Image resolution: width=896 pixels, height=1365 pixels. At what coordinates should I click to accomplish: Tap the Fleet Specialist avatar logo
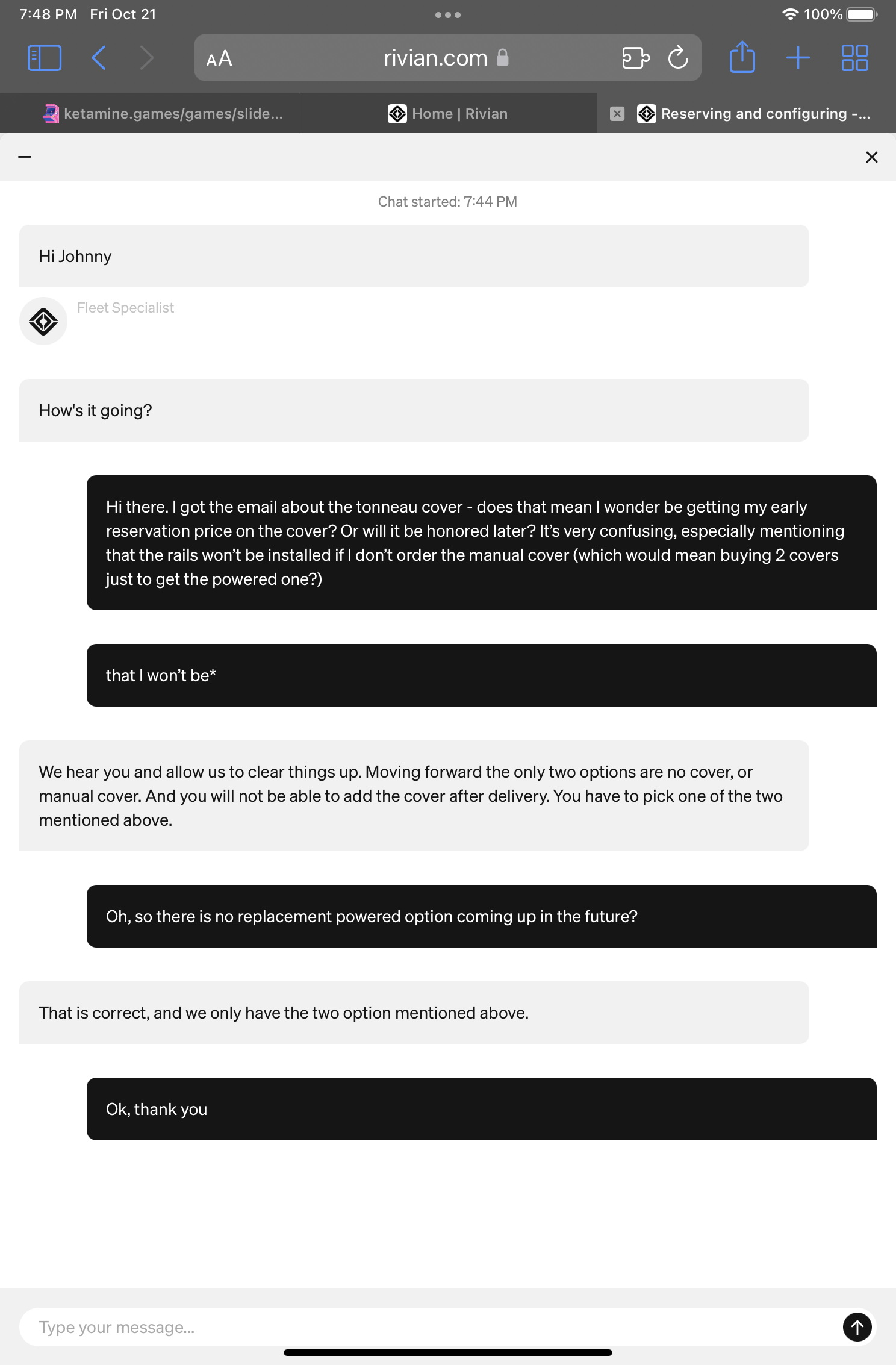[x=43, y=321]
